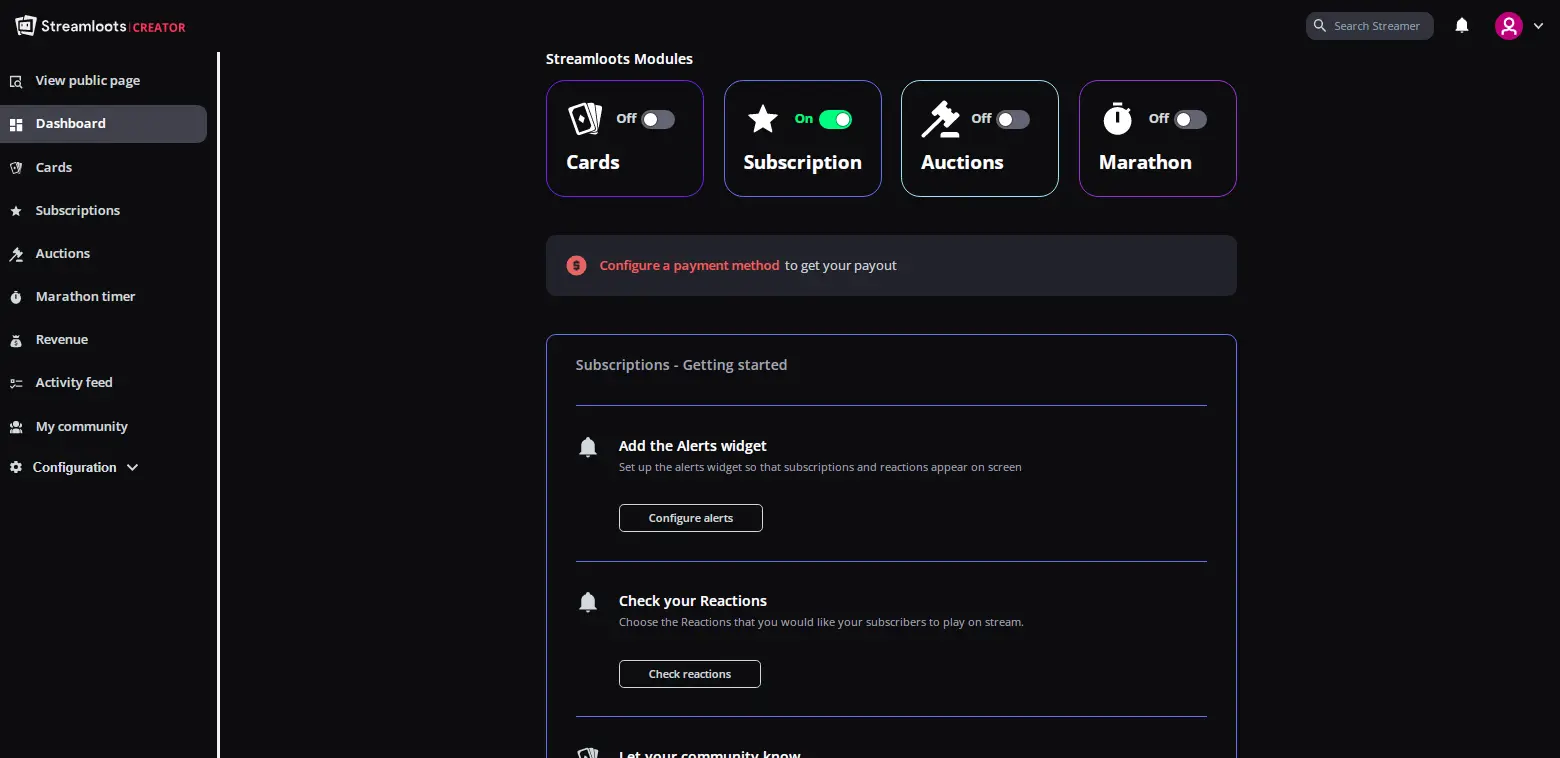The height and width of the screenshot is (758, 1560).
Task: Click the bell icon beside Check your Reactions
Action: (x=588, y=602)
